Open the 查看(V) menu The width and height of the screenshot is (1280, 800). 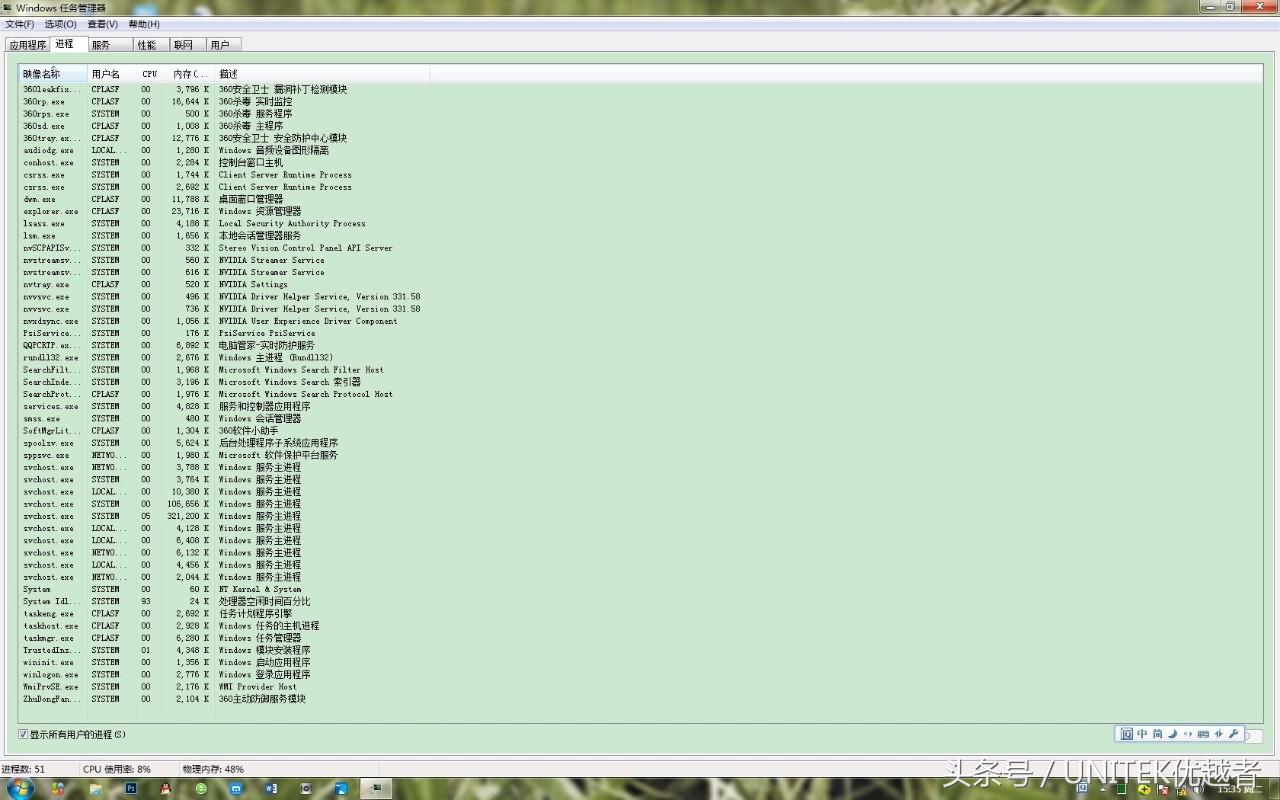102,24
